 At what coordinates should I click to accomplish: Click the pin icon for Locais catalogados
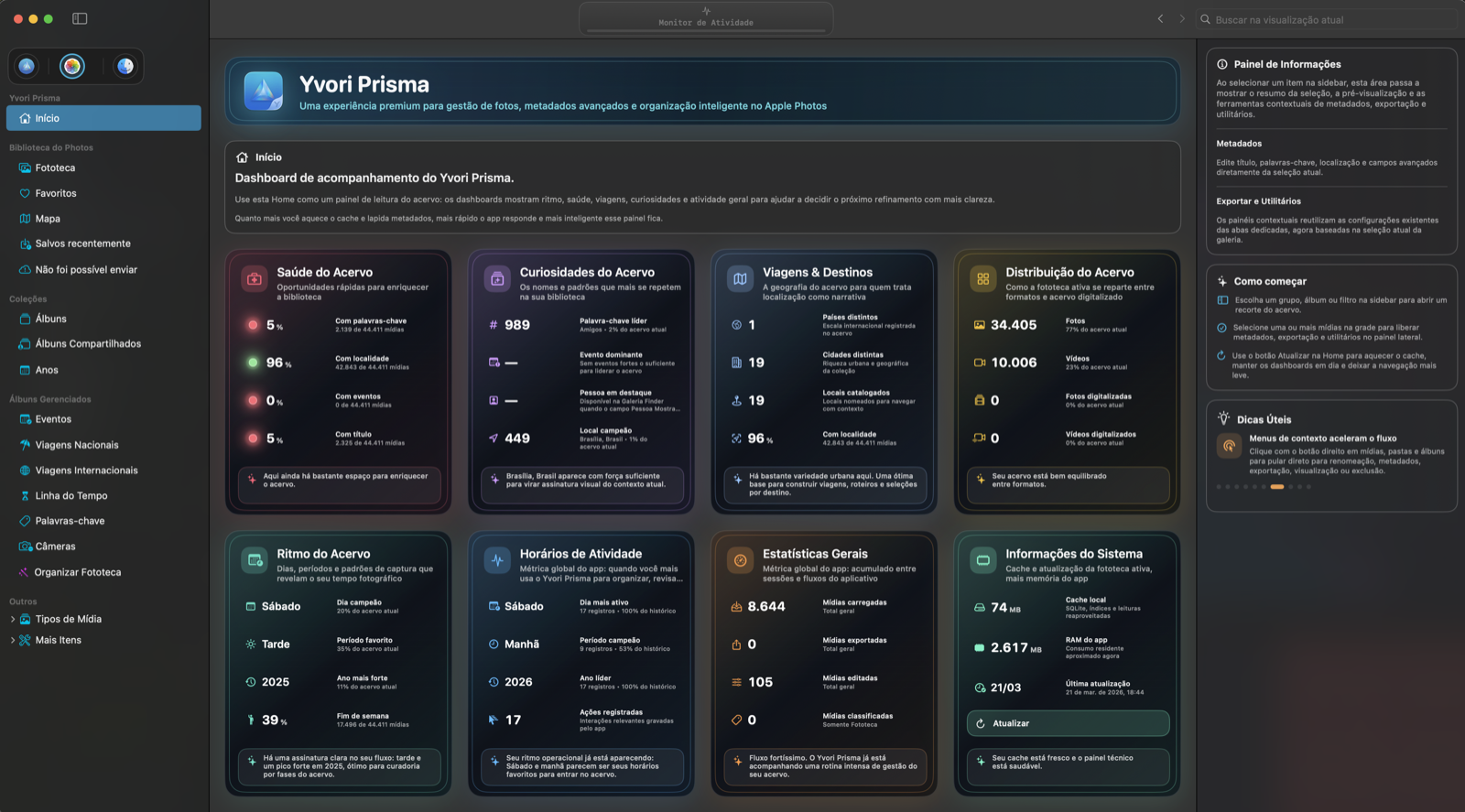[736, 401]
